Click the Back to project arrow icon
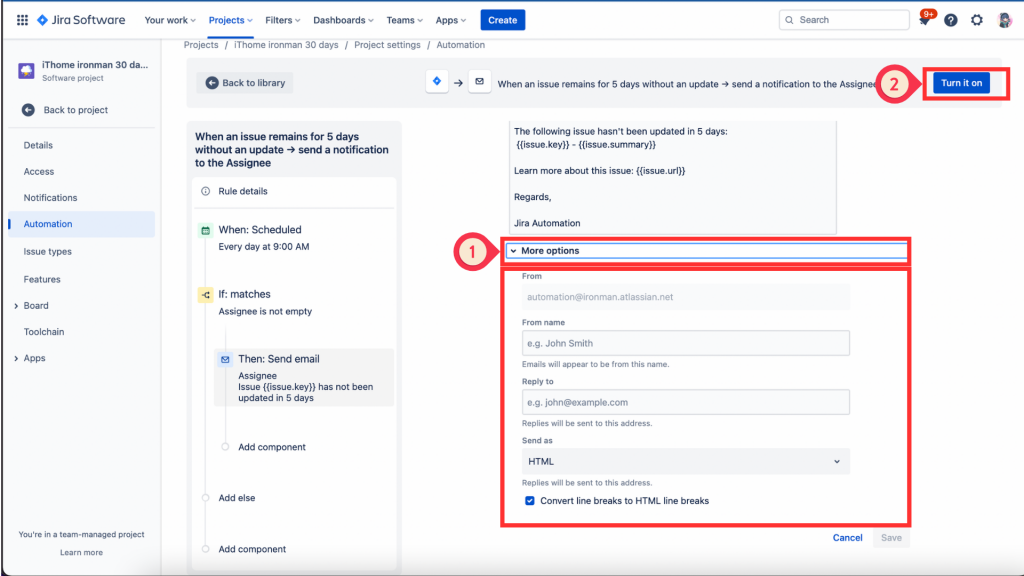The height and width of the screenshot is (576, 1024). [28, 110]
